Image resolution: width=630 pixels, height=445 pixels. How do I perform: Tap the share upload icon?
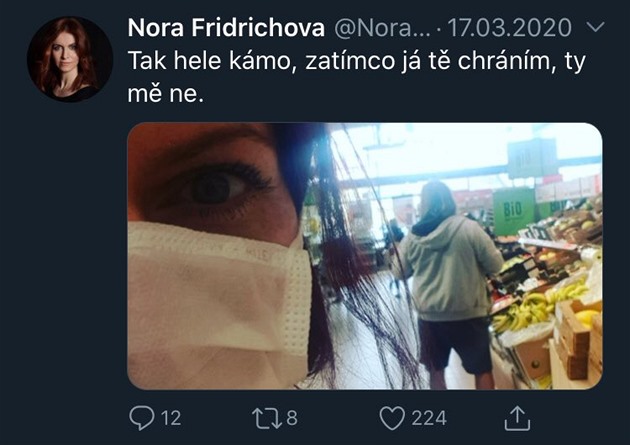tap(517, 418)
